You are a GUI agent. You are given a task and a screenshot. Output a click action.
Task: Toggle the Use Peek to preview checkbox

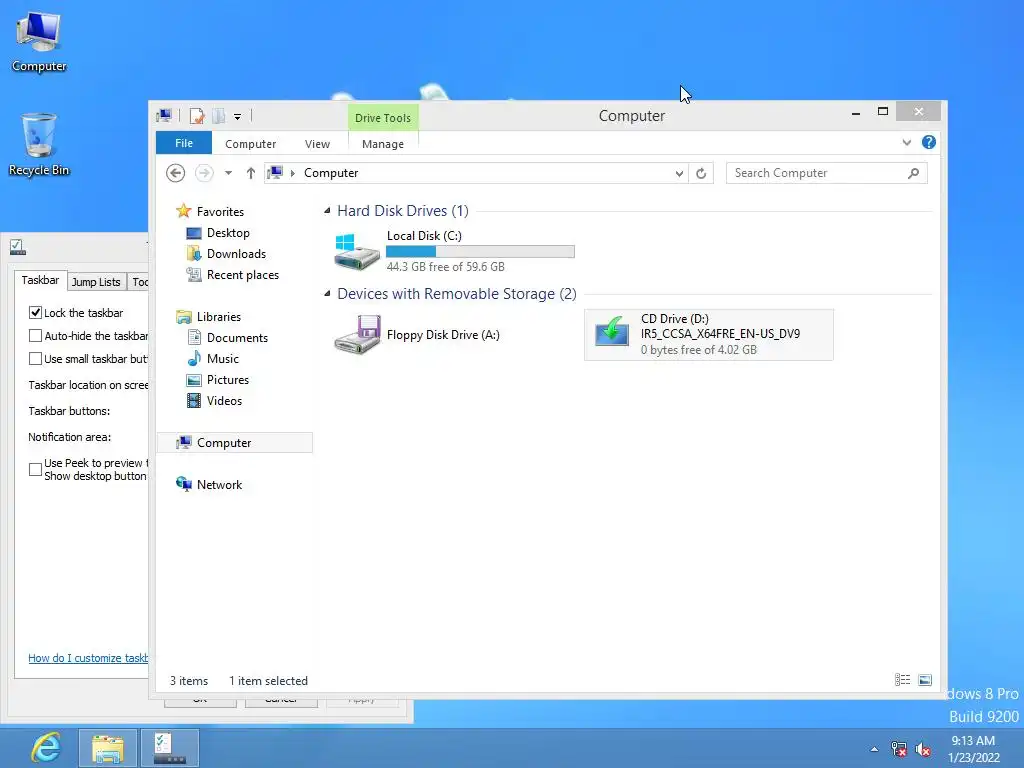(x=35, y=470)
